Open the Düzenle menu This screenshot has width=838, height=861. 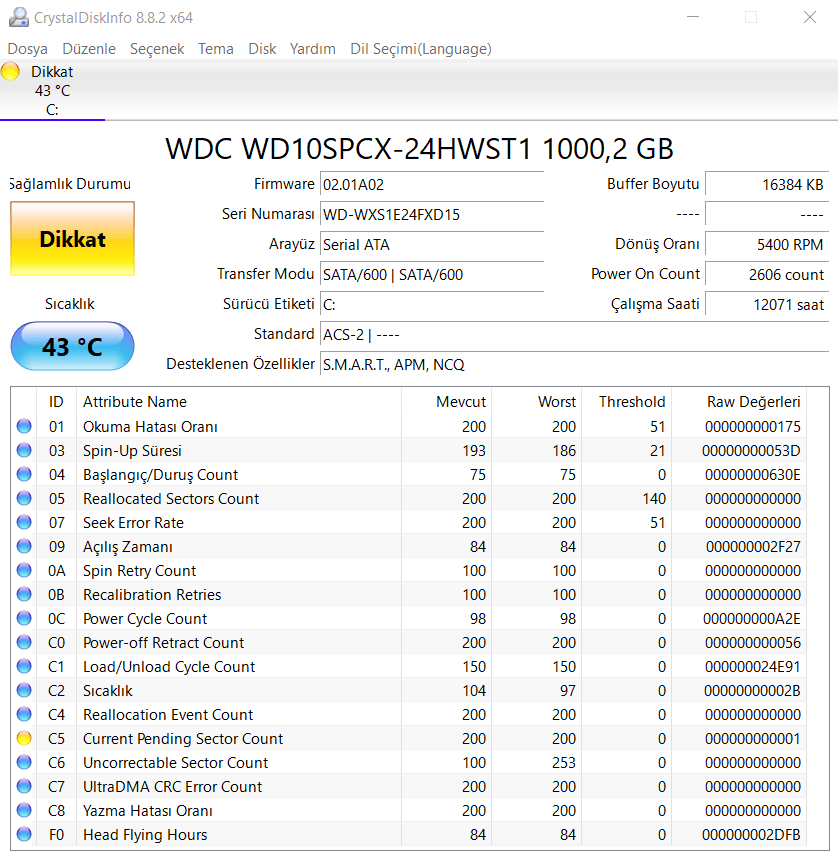point(89,49)
